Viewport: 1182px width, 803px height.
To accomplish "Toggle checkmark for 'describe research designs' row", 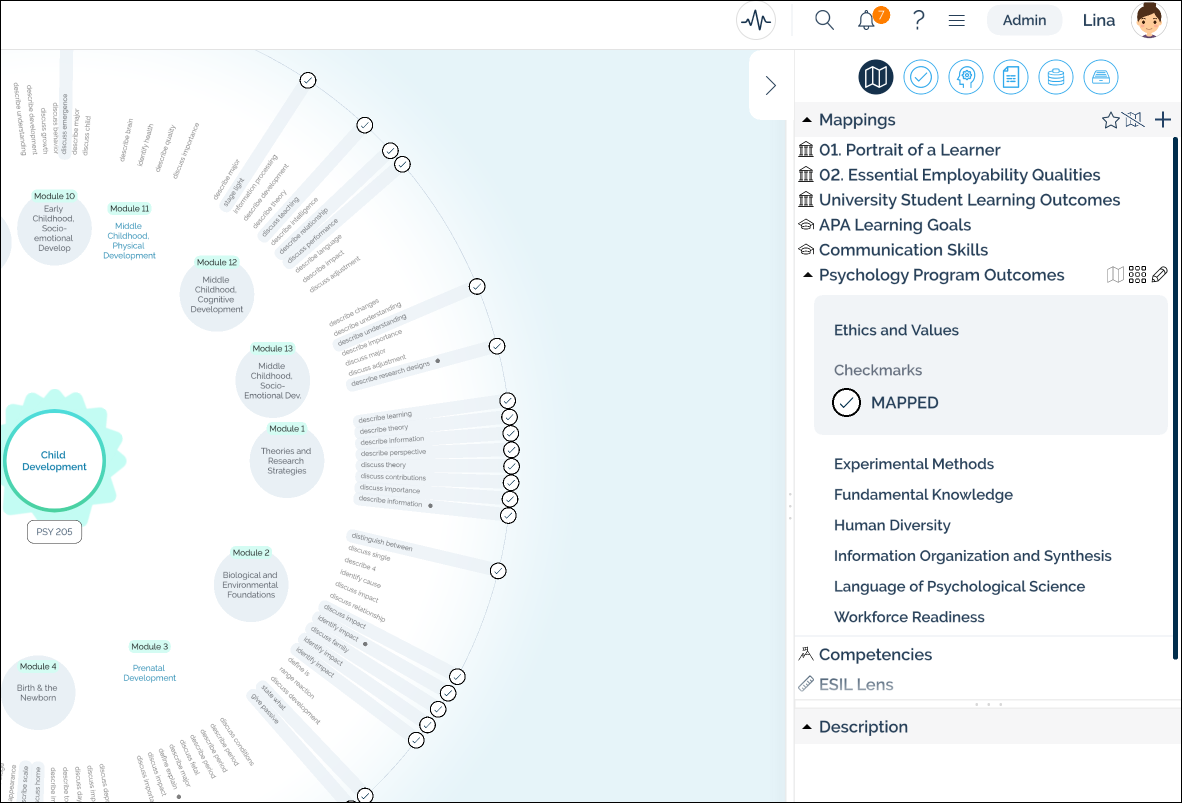I will pos(497,346).
